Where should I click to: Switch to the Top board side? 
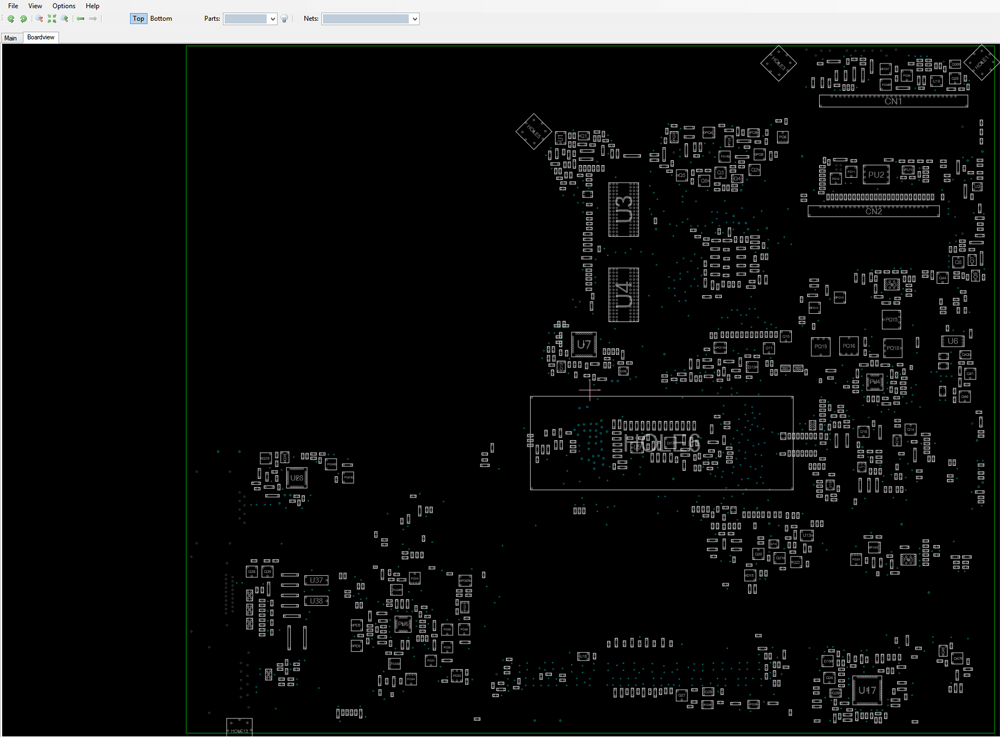(x=138, y=18)
